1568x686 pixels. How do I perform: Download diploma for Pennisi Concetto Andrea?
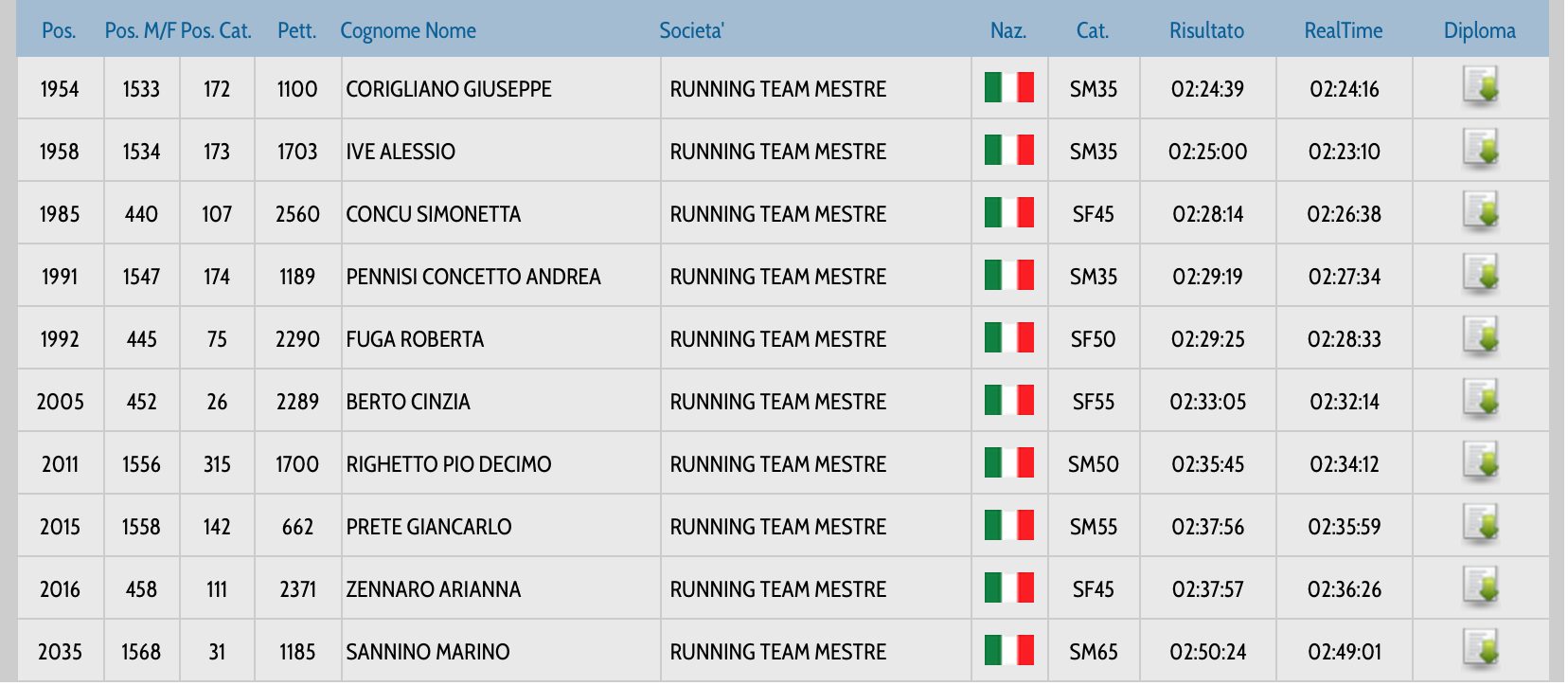point(1480,274)
